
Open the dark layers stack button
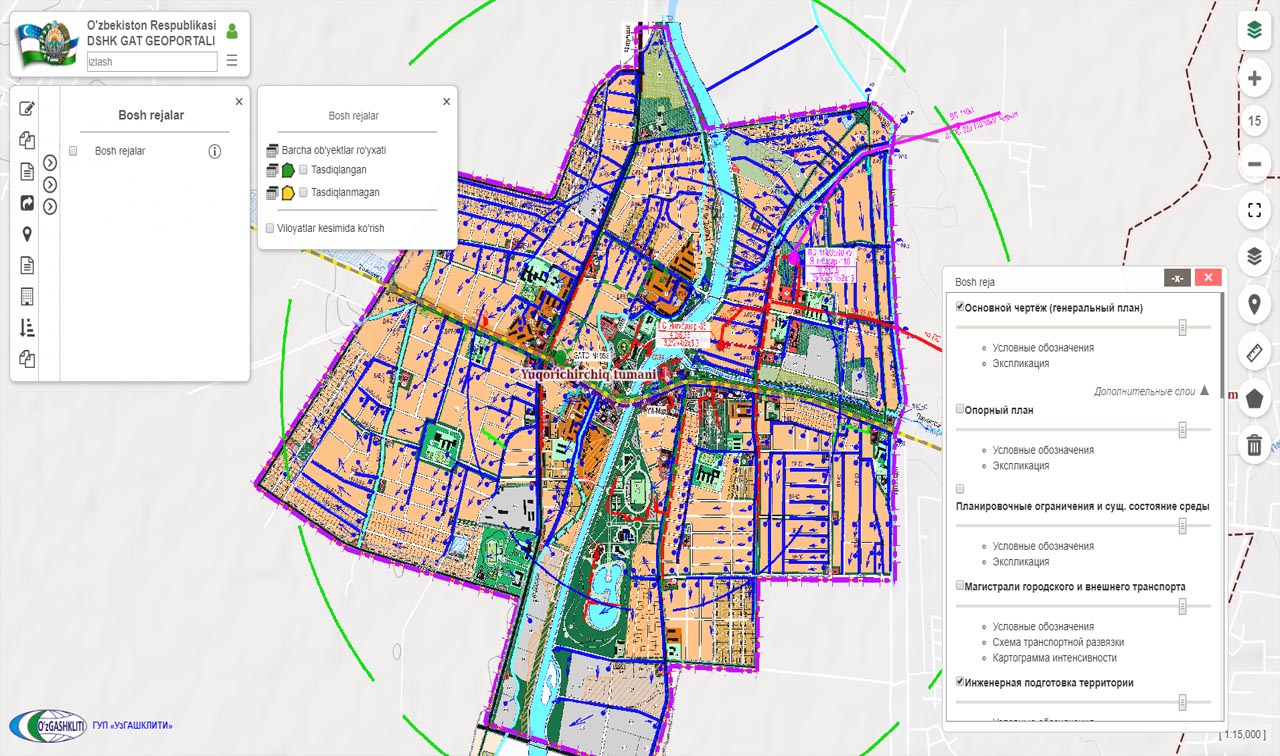tap(1254, 257)
